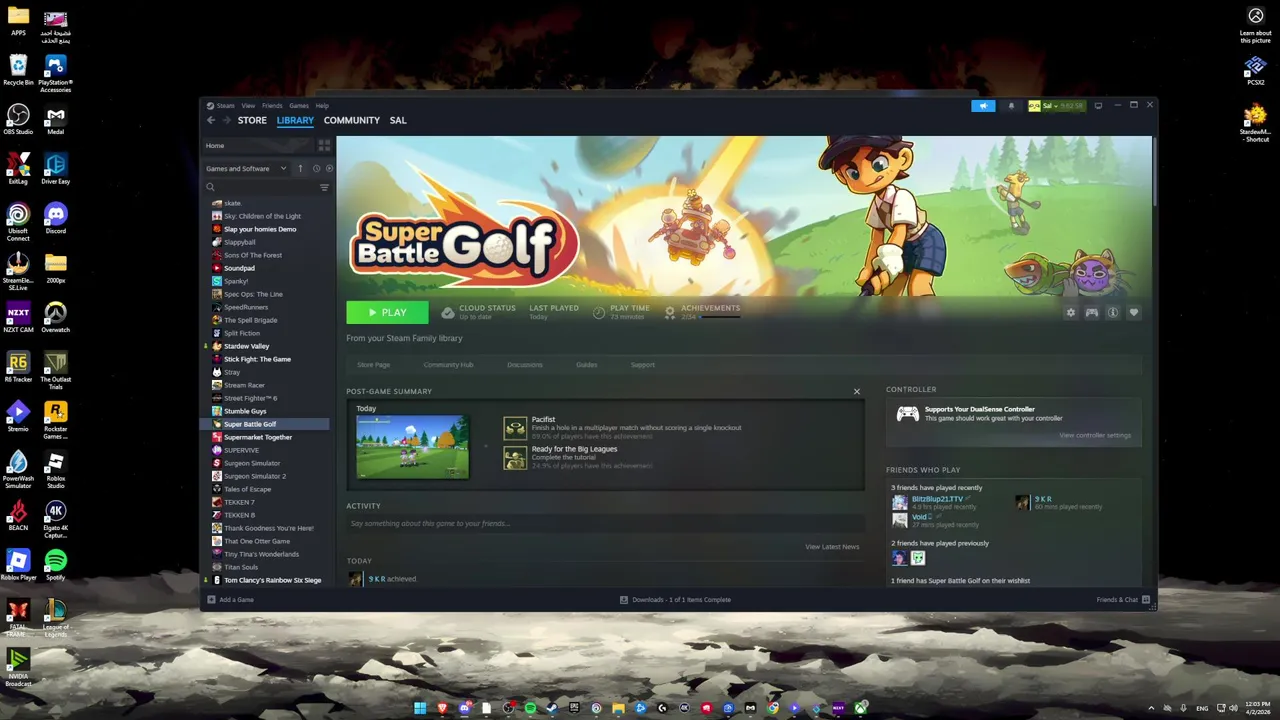
Task: Show hidden system tray icons chevron
Action: click(x=1151, y=708)
